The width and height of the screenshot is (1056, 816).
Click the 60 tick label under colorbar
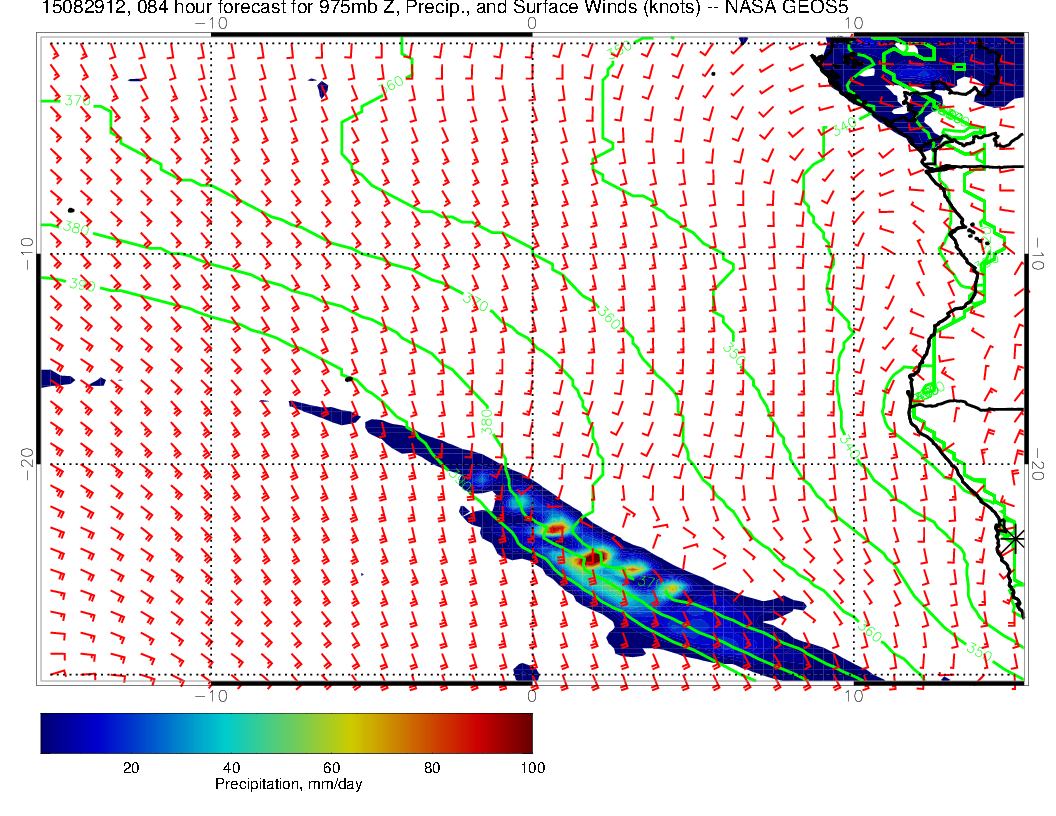click(x=331, y=767)
